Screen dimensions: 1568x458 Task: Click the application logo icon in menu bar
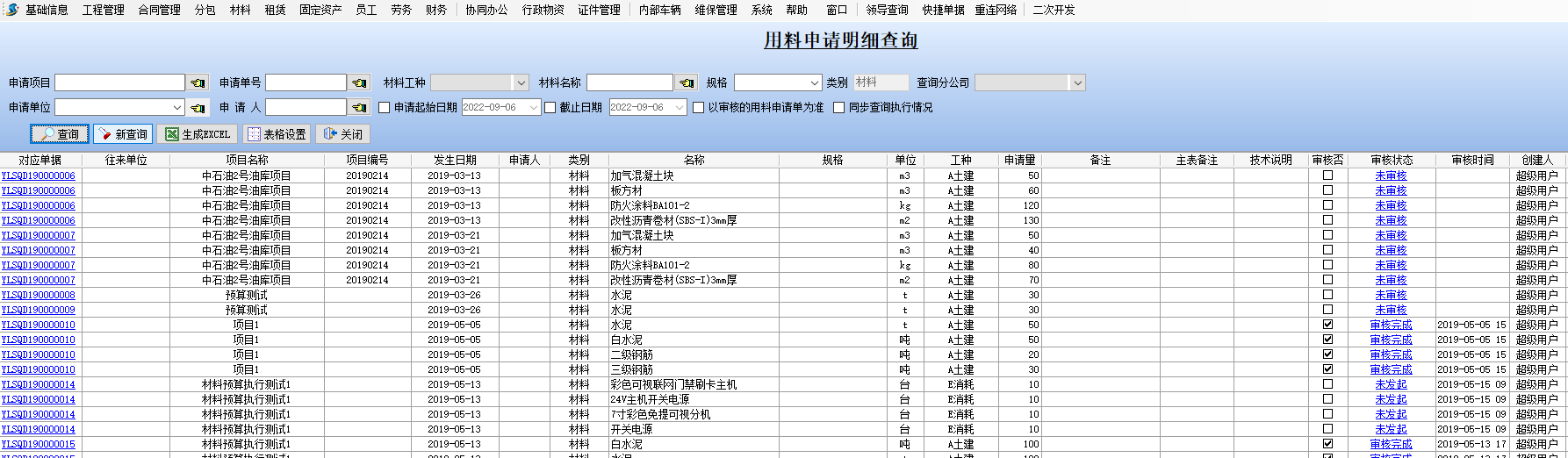11,10
